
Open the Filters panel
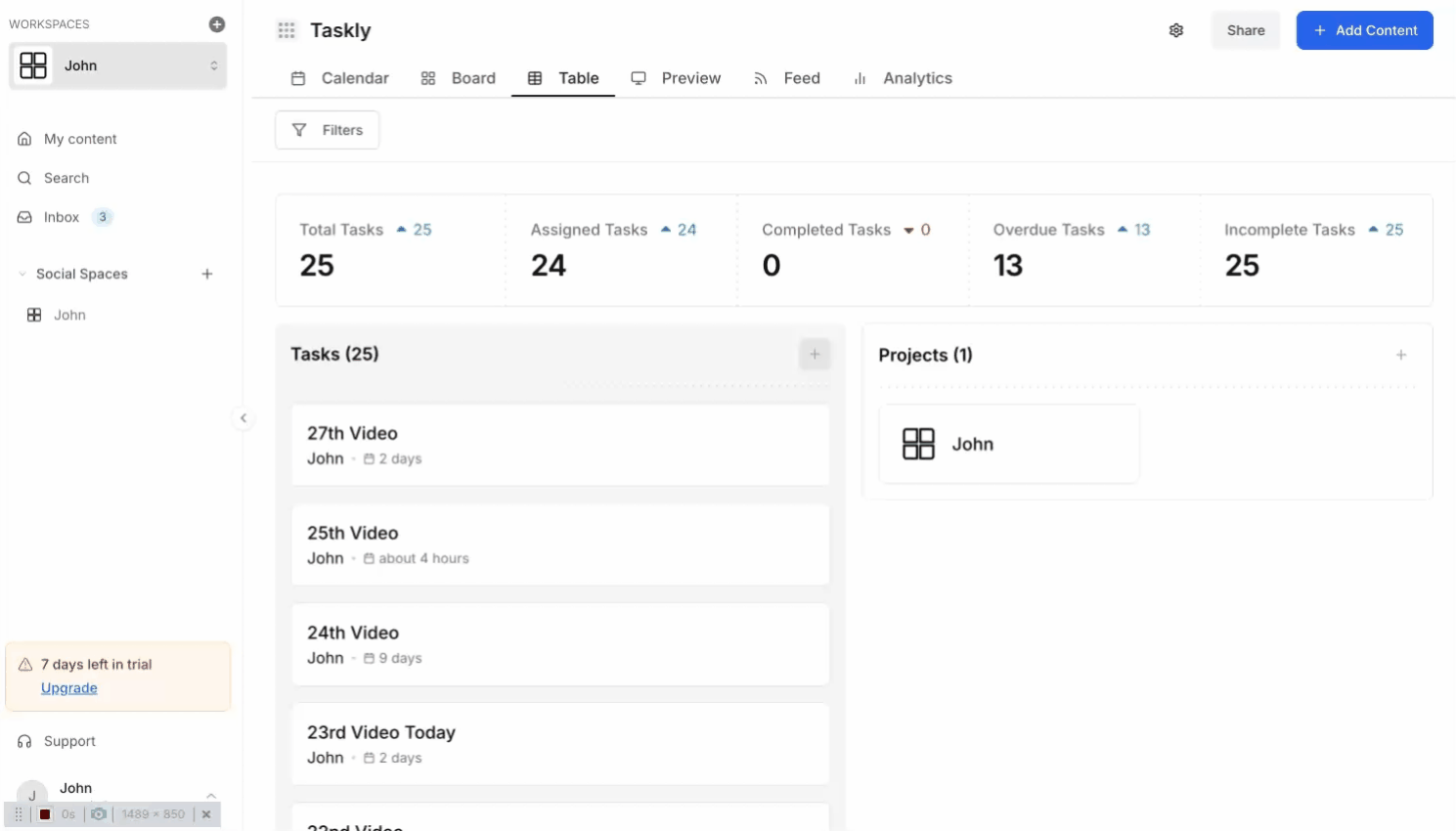pyautogui.click(x=327, y=130)
